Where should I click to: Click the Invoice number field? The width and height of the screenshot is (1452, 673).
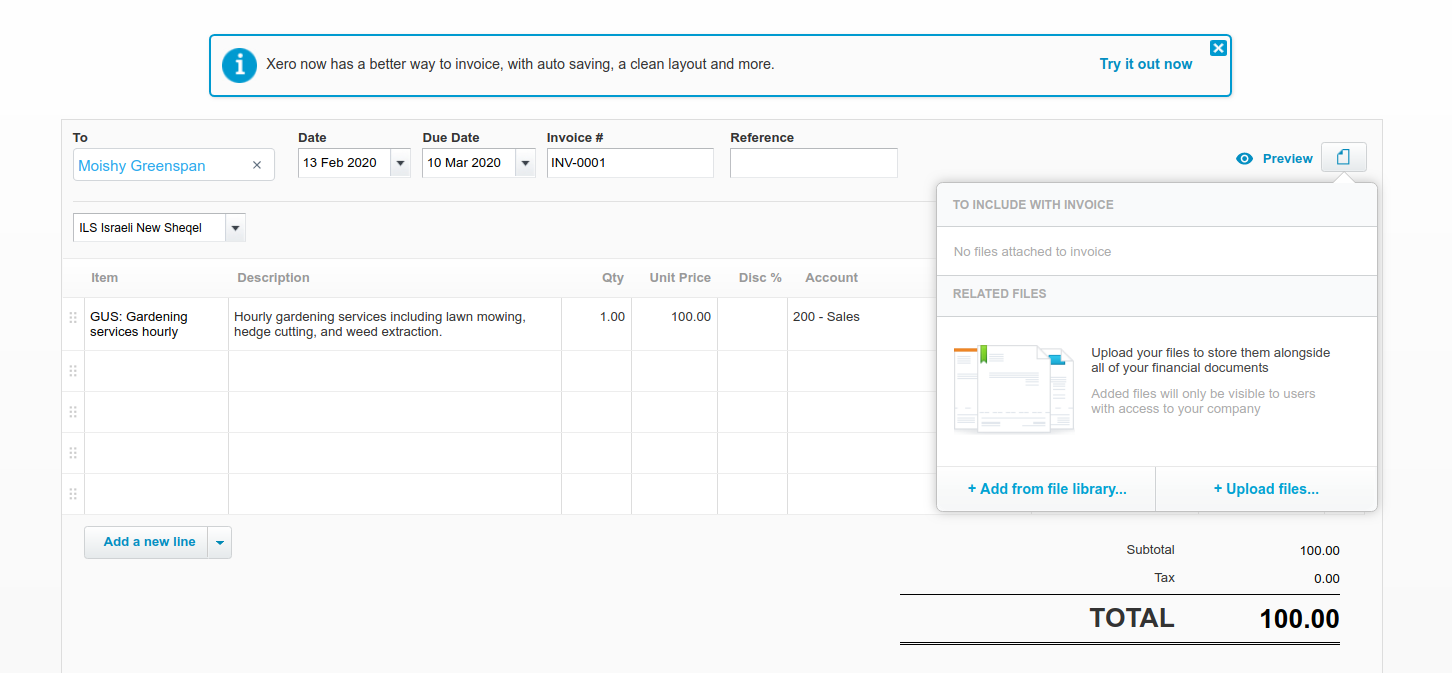point(629,163)
